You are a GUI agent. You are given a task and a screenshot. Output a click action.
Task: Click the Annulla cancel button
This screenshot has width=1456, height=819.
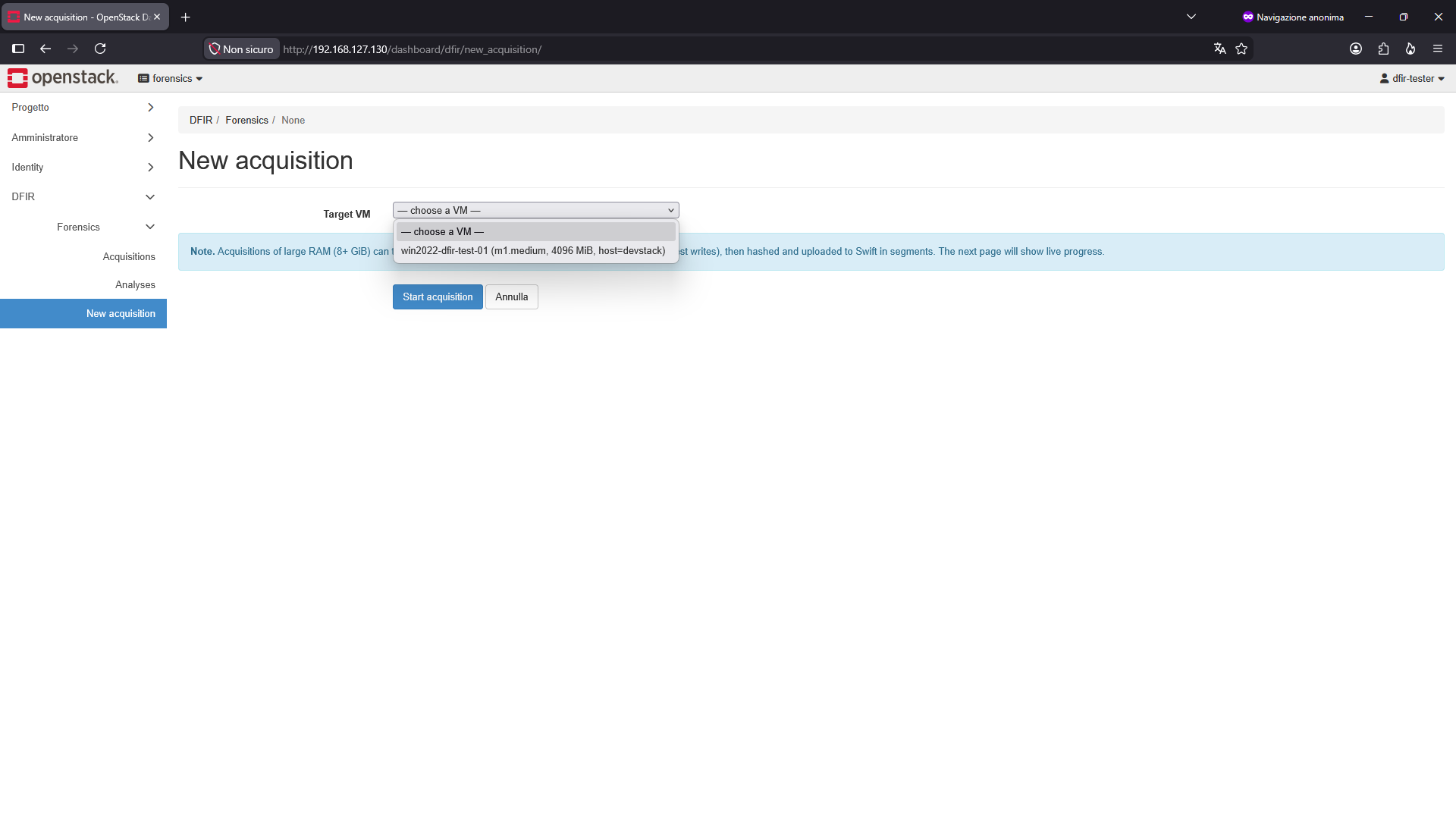512,297
